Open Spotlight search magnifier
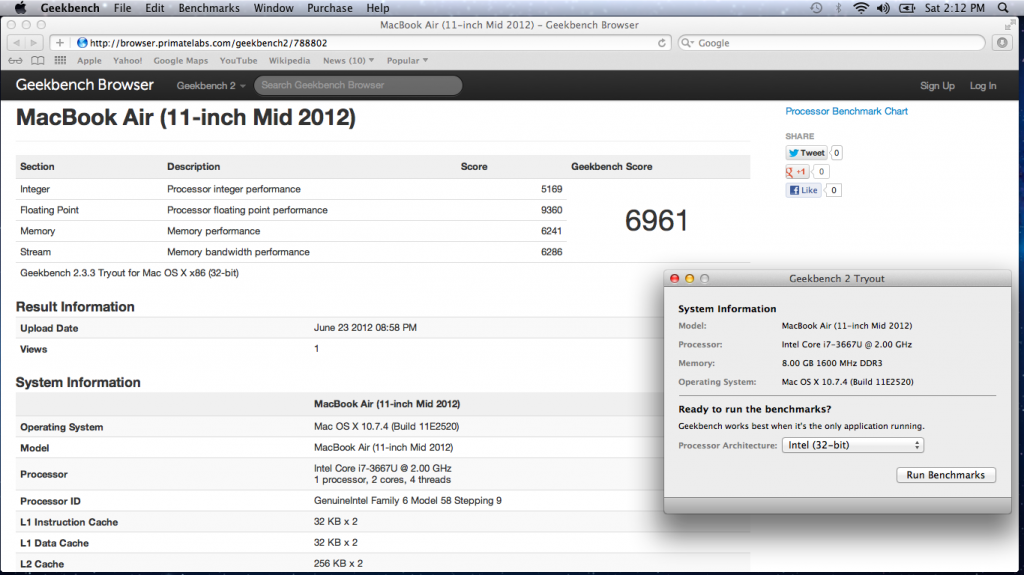The width and height of the screenshot is (1024, 575). 1003,8
